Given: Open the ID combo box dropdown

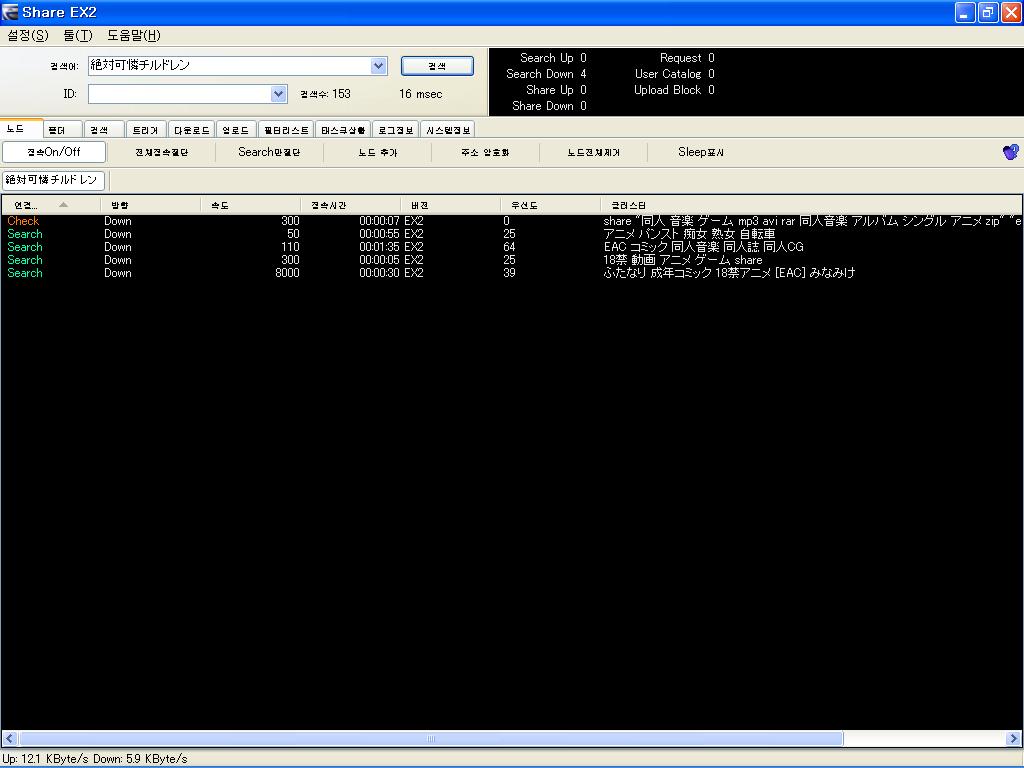Looking at the screenshot, I should pyautogui.click(x=278, y=94).
